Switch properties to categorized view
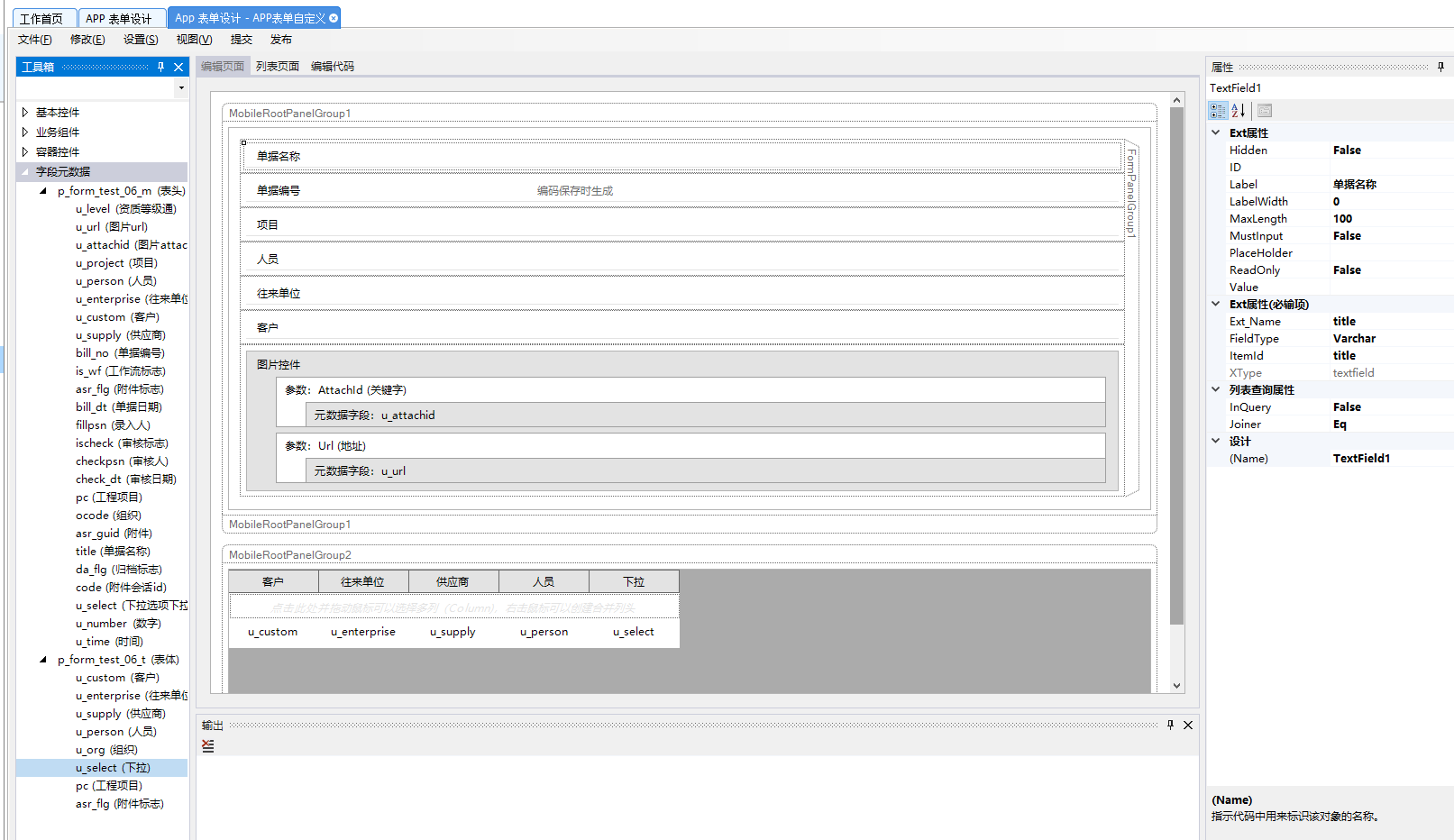The image size is (1454, 840). 1218,110
